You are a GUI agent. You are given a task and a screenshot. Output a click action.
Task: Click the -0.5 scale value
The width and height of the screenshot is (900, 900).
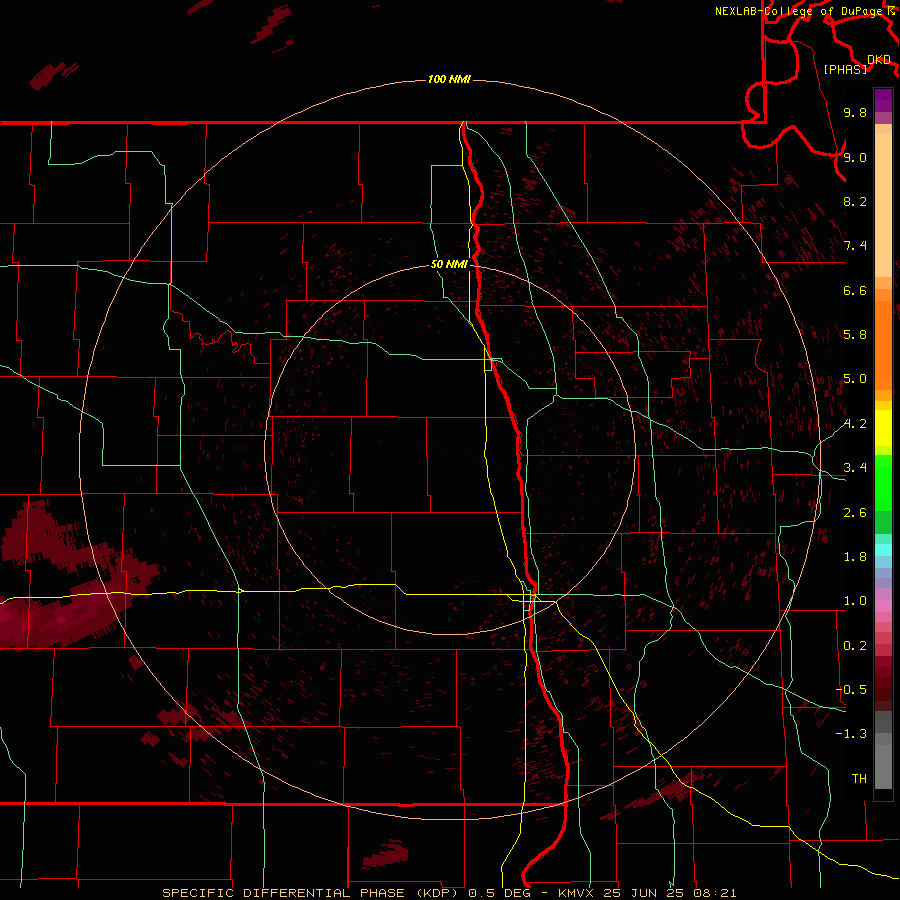[x=851, y=690]
